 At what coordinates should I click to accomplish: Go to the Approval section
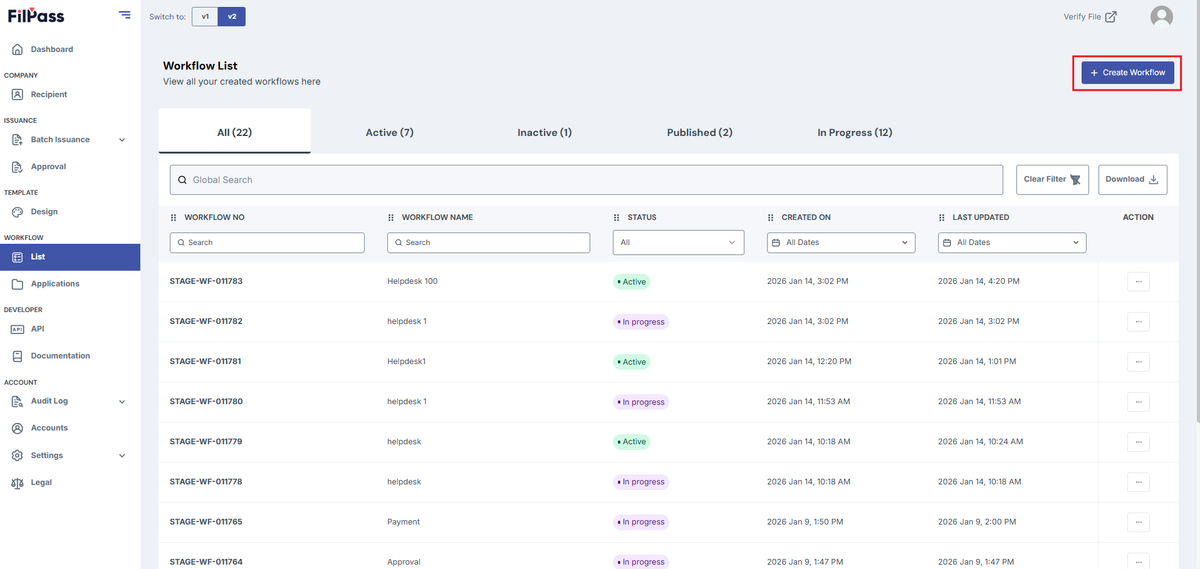tap(48, 167)
